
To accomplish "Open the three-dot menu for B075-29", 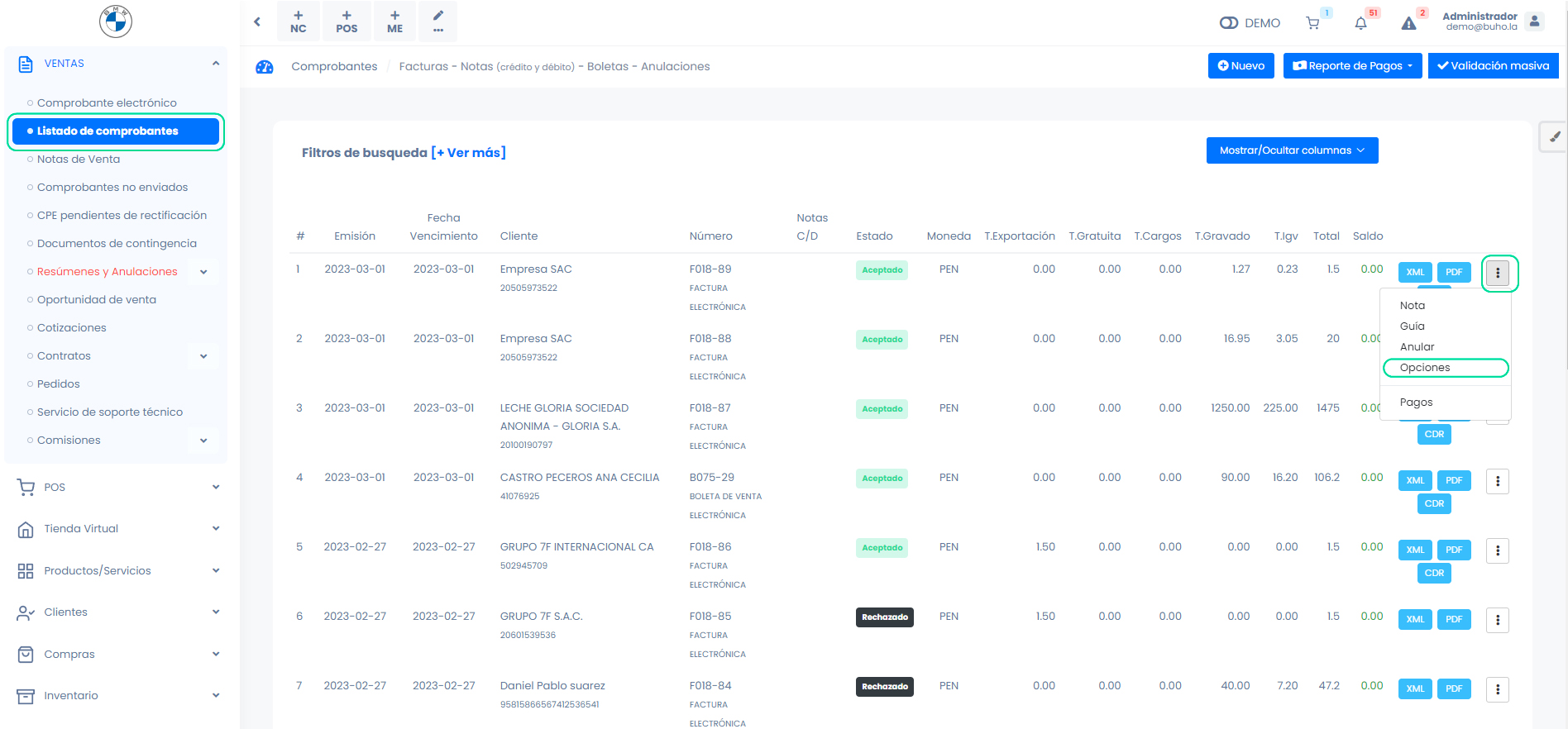I will [1498, 481].
